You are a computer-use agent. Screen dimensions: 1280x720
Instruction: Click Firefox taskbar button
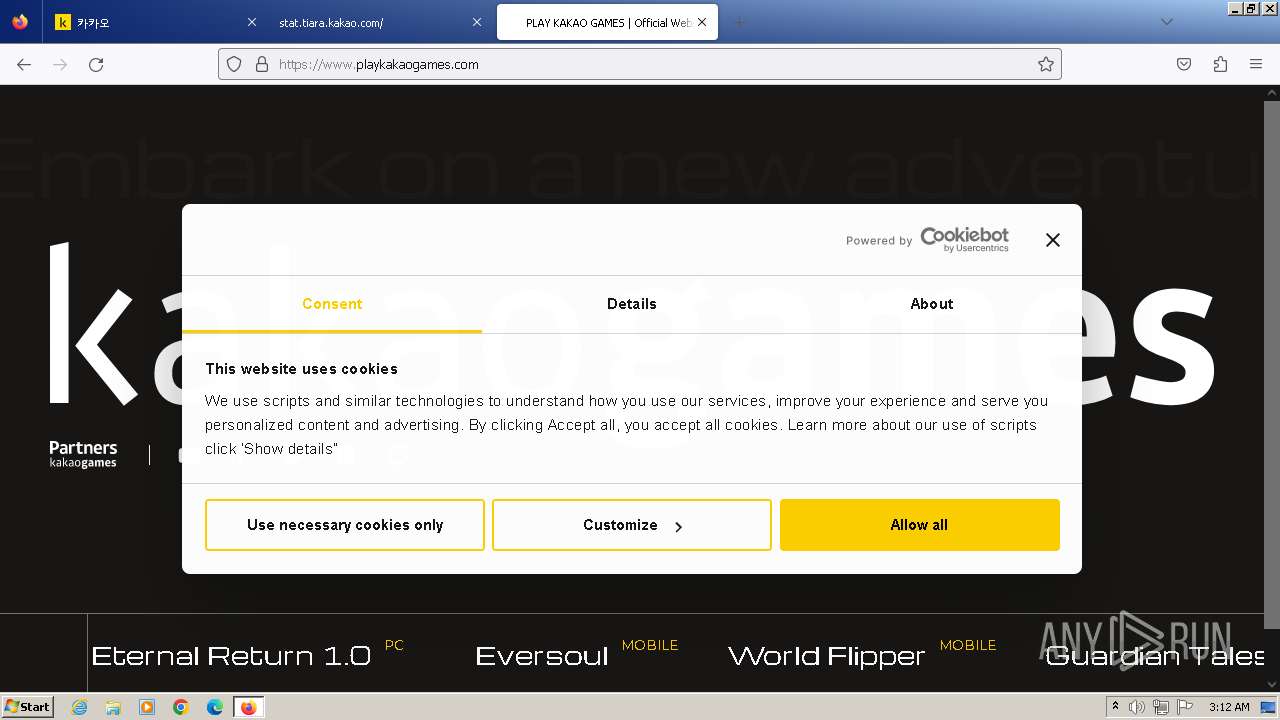[248, 707]
